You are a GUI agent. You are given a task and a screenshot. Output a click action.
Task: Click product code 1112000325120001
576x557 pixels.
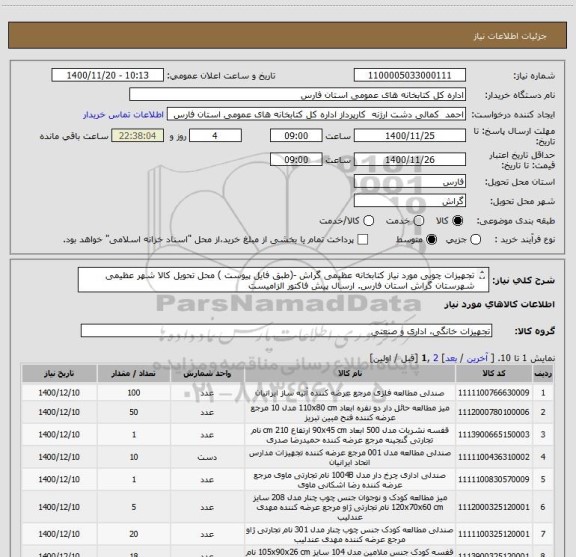(x=494, y=507)
